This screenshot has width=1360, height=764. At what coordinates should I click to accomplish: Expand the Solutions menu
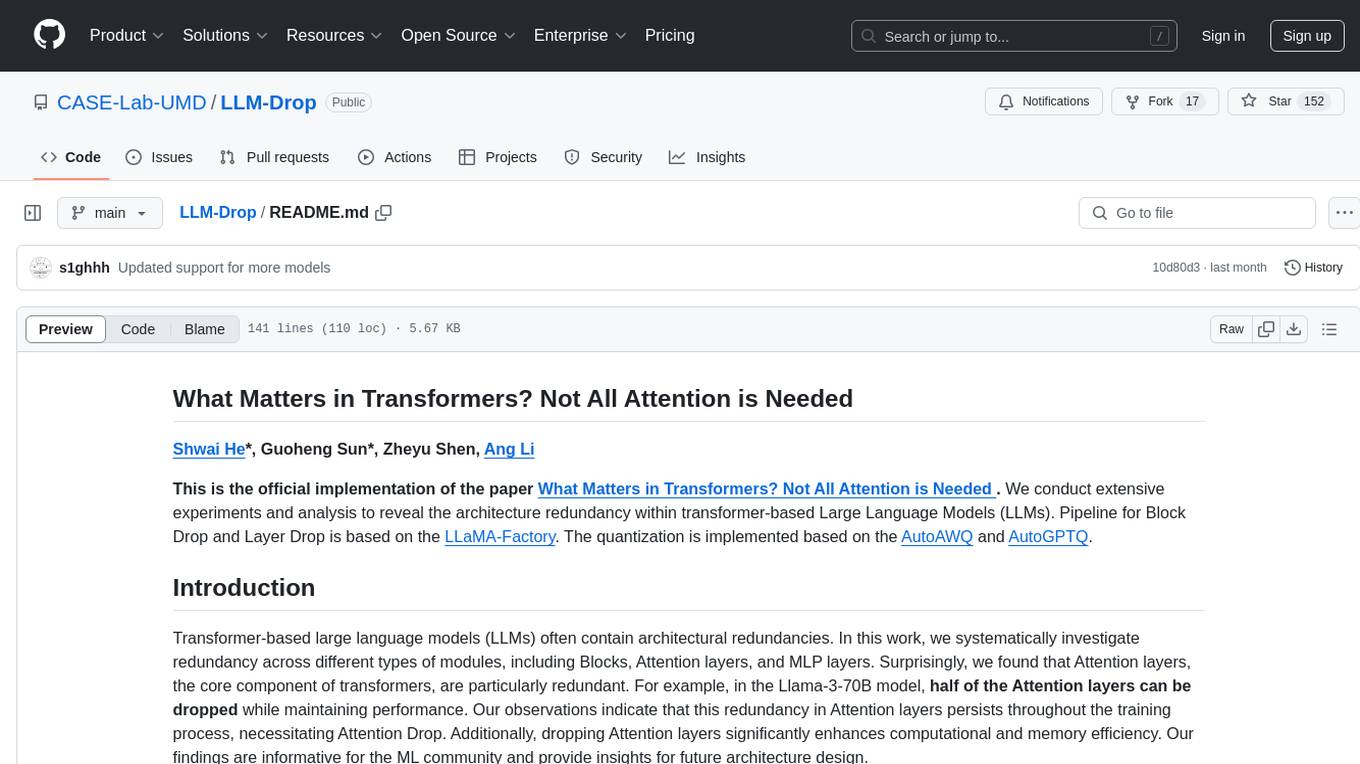tap(225, 35)
